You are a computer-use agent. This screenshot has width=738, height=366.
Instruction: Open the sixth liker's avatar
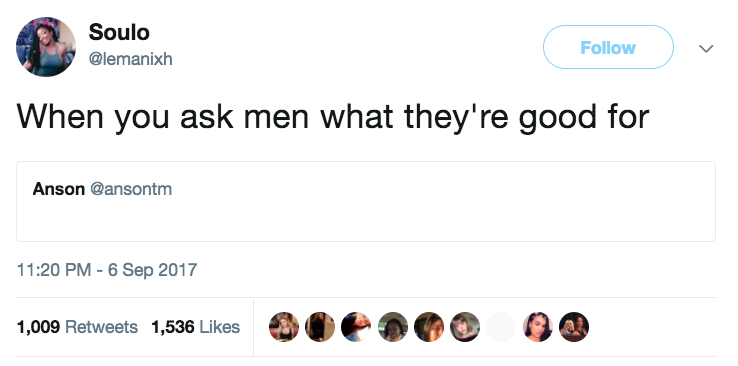point(465,326)
